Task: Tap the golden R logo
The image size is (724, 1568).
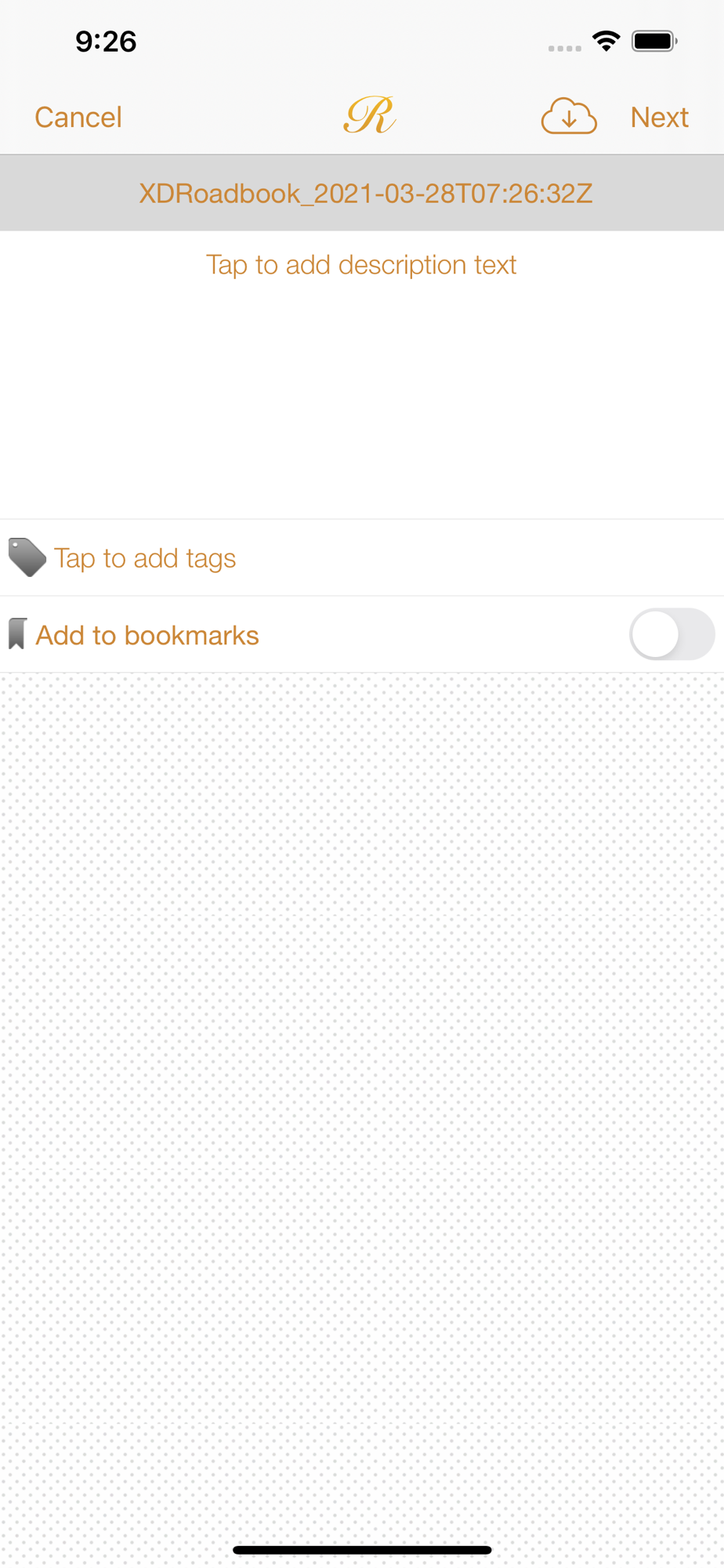Action: coord(369,115)
